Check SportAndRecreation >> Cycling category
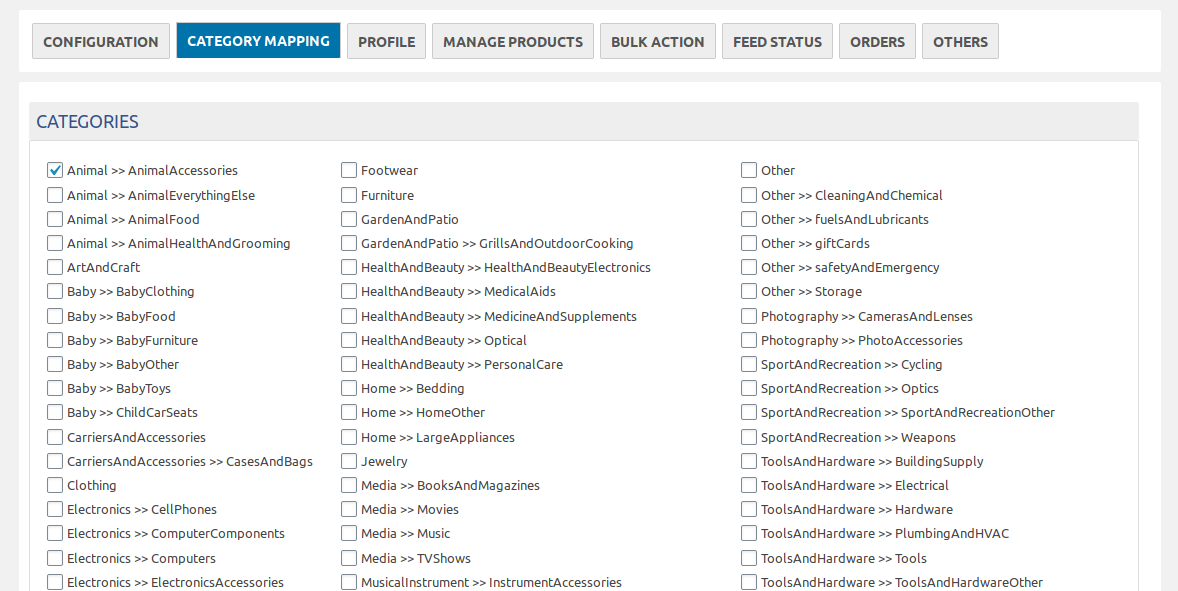Viewport: 1178px width, 591px height. click(748, 364)
